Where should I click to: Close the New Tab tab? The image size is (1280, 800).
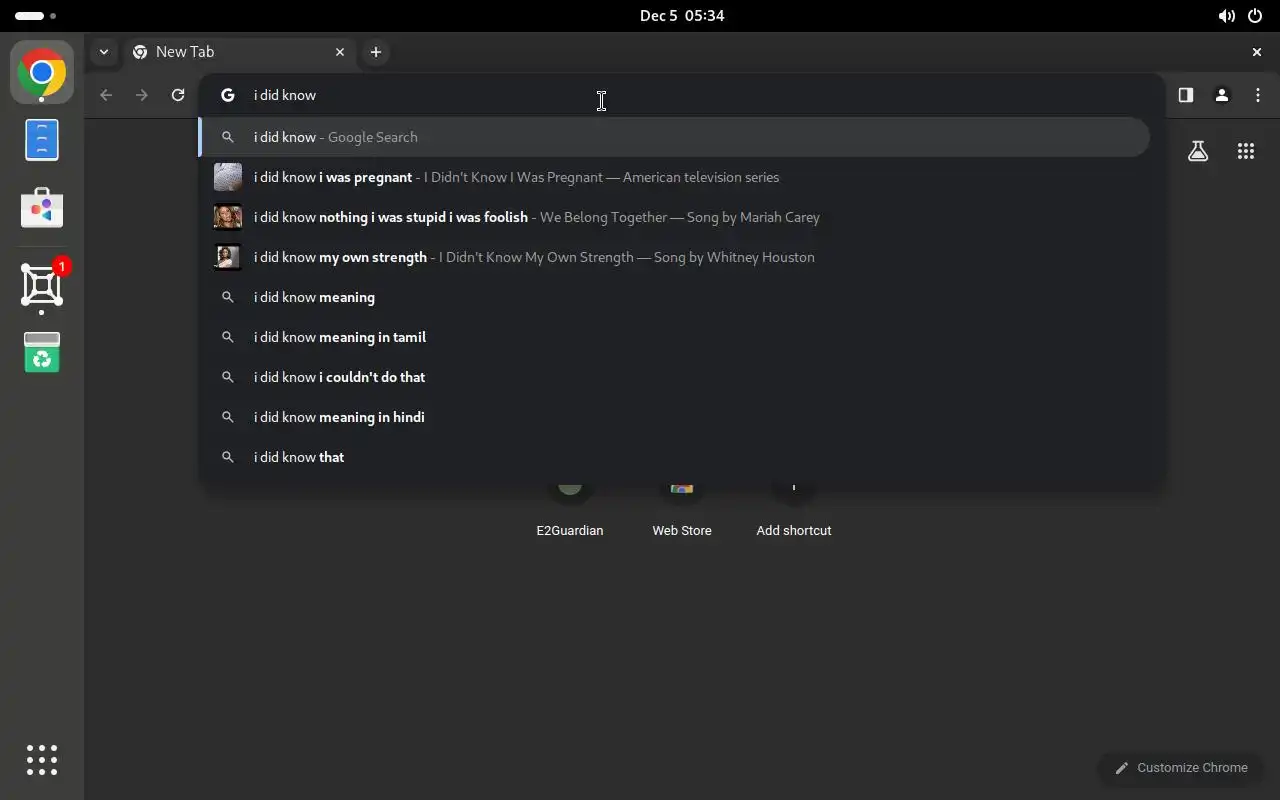click(340, 52)
